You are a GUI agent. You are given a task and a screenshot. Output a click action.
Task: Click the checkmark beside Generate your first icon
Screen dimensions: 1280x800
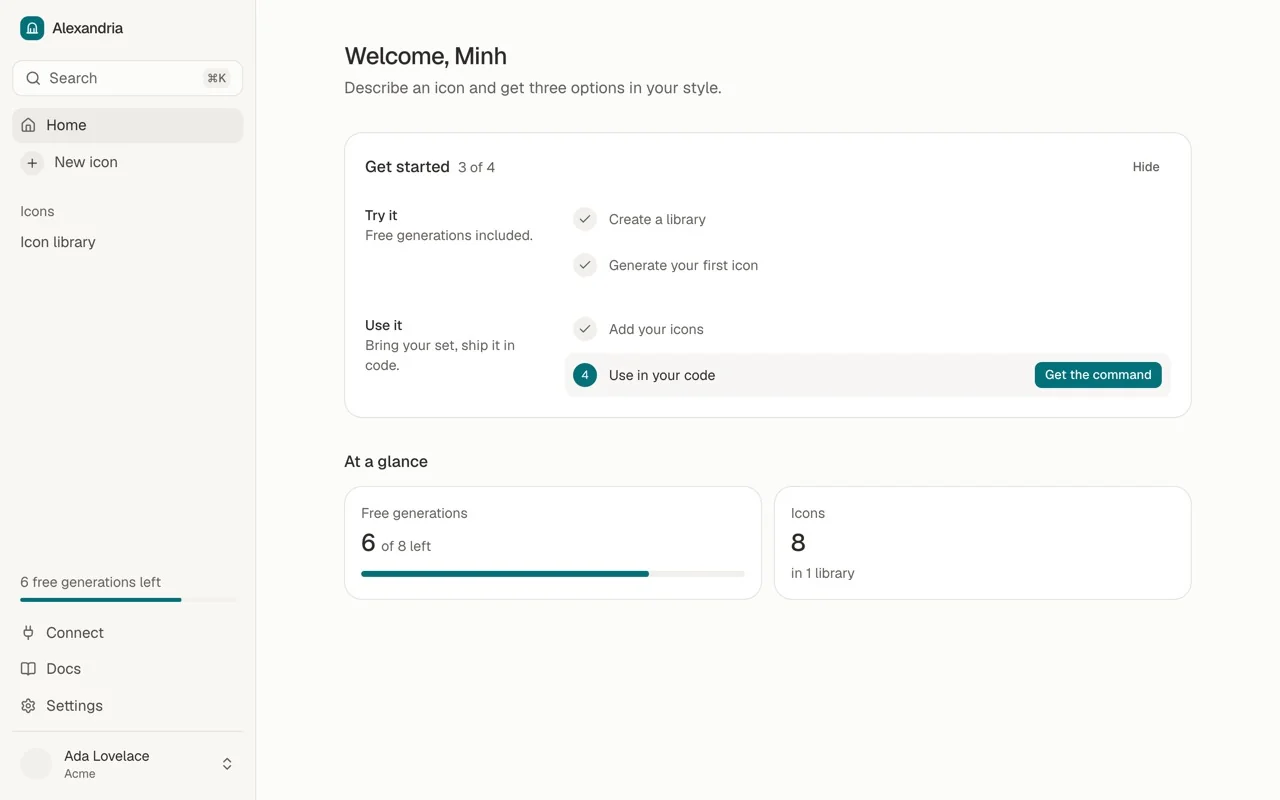[585, 265]
